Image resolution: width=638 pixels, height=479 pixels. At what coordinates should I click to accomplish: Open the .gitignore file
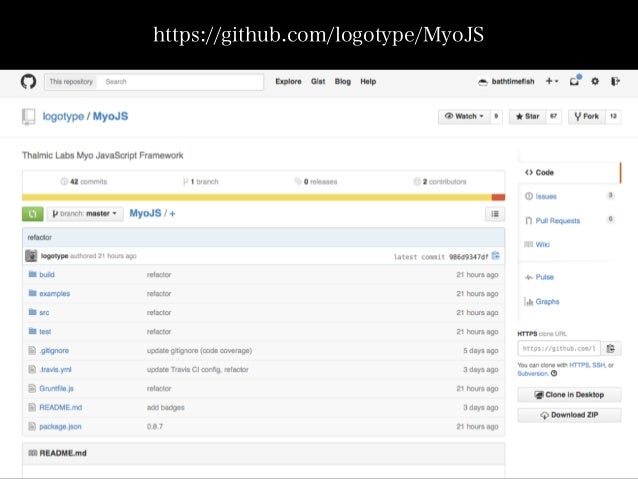pyautogui.click(x=54, y=350)
